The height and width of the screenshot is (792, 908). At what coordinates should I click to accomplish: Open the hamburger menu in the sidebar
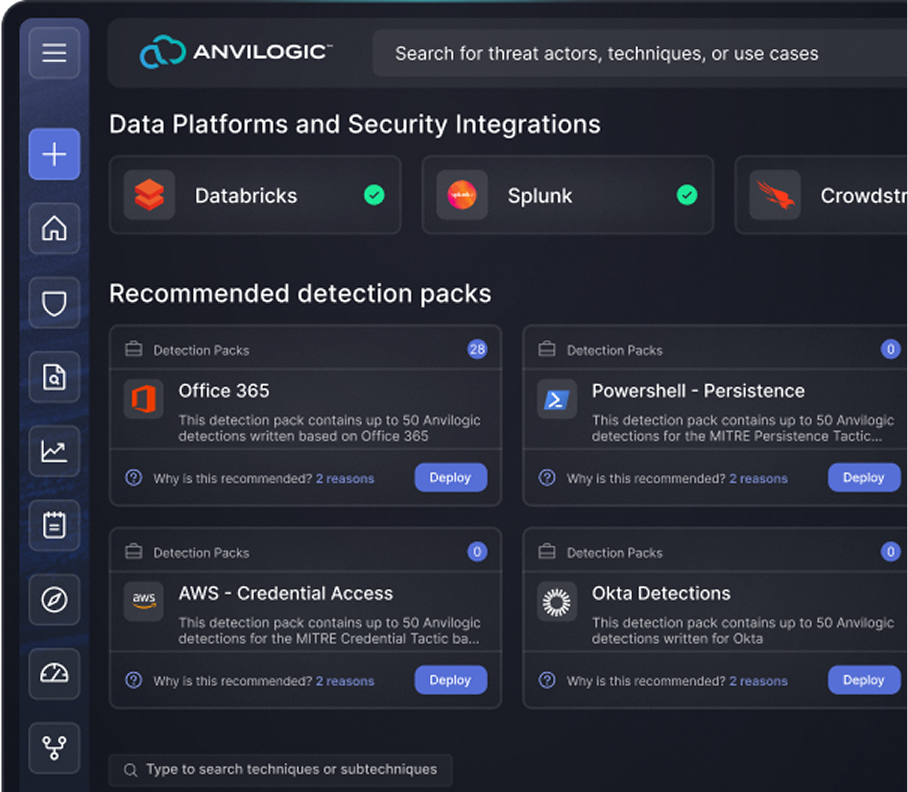pyautogui.click(x=54, y=53)
